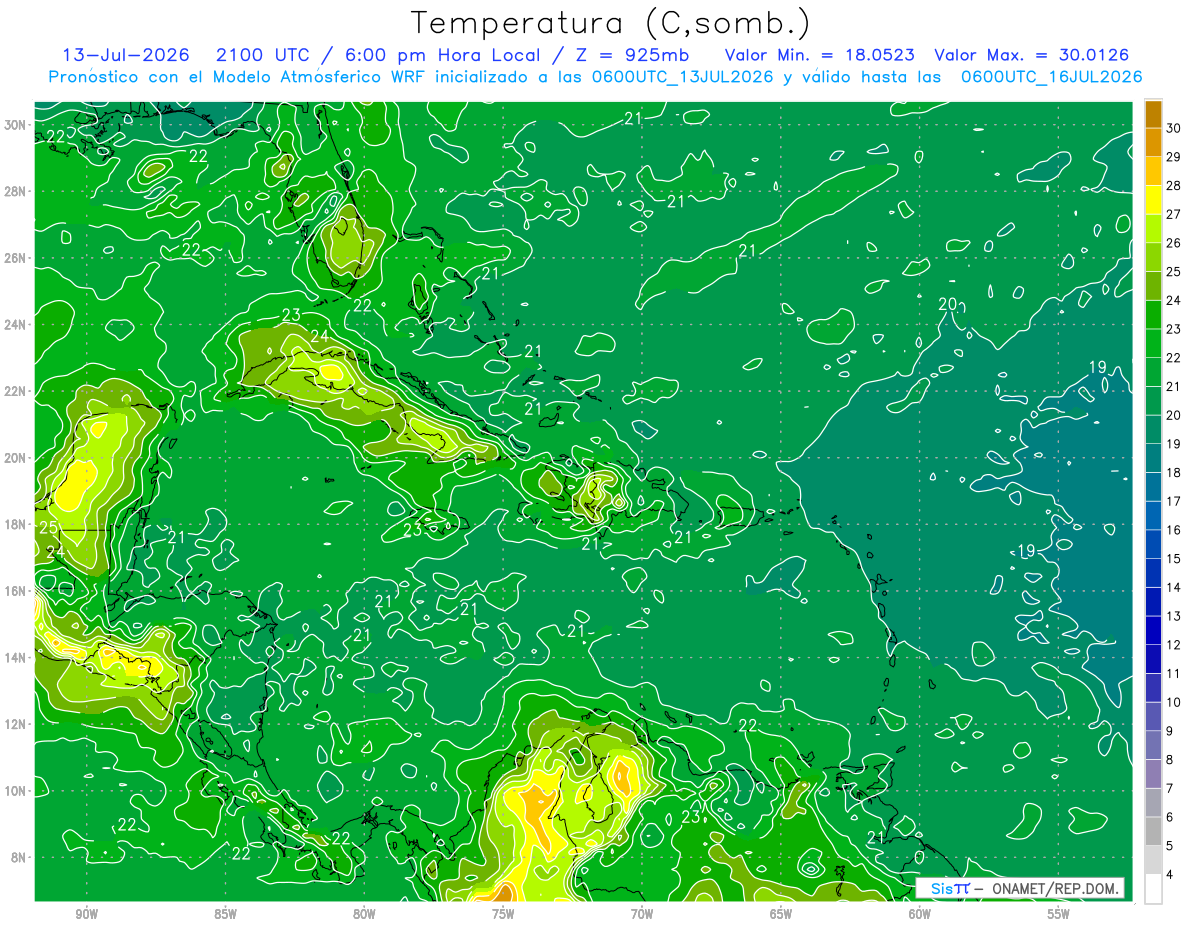Select the date "13-Jul-2026" in the header
Viewport: 1200px width, 927px height.
coord(125,55)
